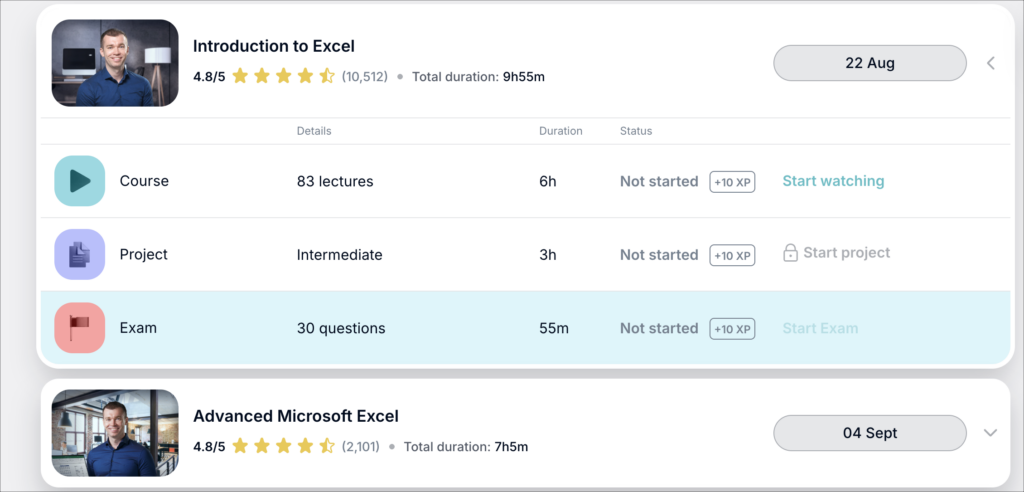Open the 22 Aug date selector
1024x492 pixels.
pos(869,63)
